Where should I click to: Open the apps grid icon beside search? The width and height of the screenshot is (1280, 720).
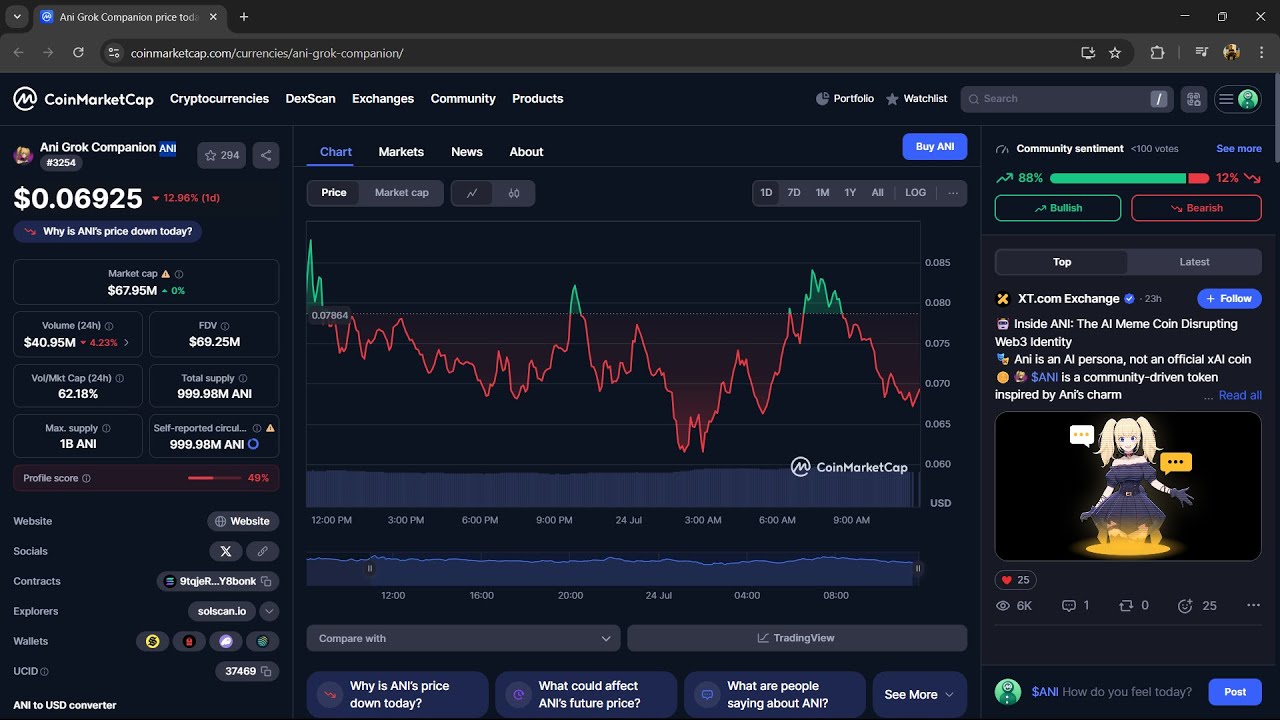tap(1193, 99)
